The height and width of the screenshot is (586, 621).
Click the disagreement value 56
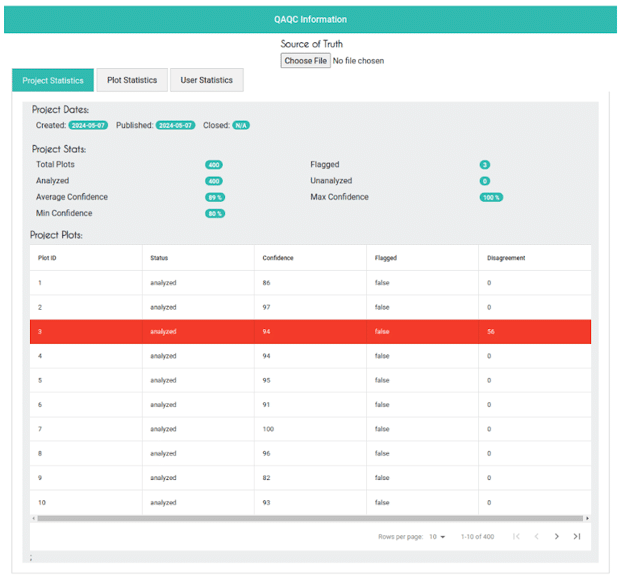(491, 331)
